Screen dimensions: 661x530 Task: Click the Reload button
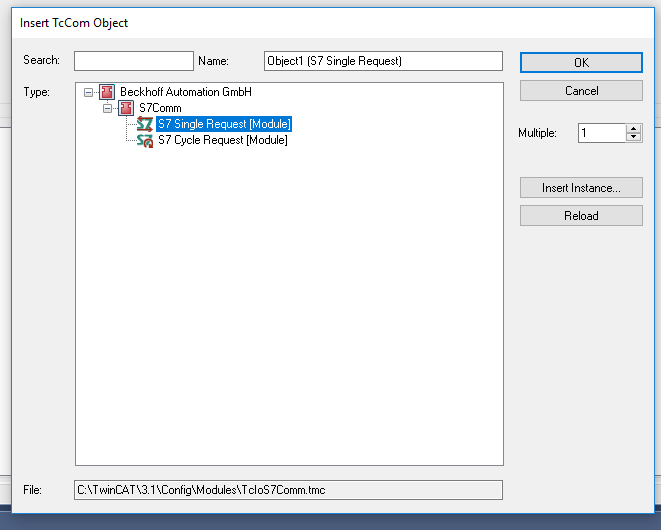pyautogui.click(x=581, y=215)
